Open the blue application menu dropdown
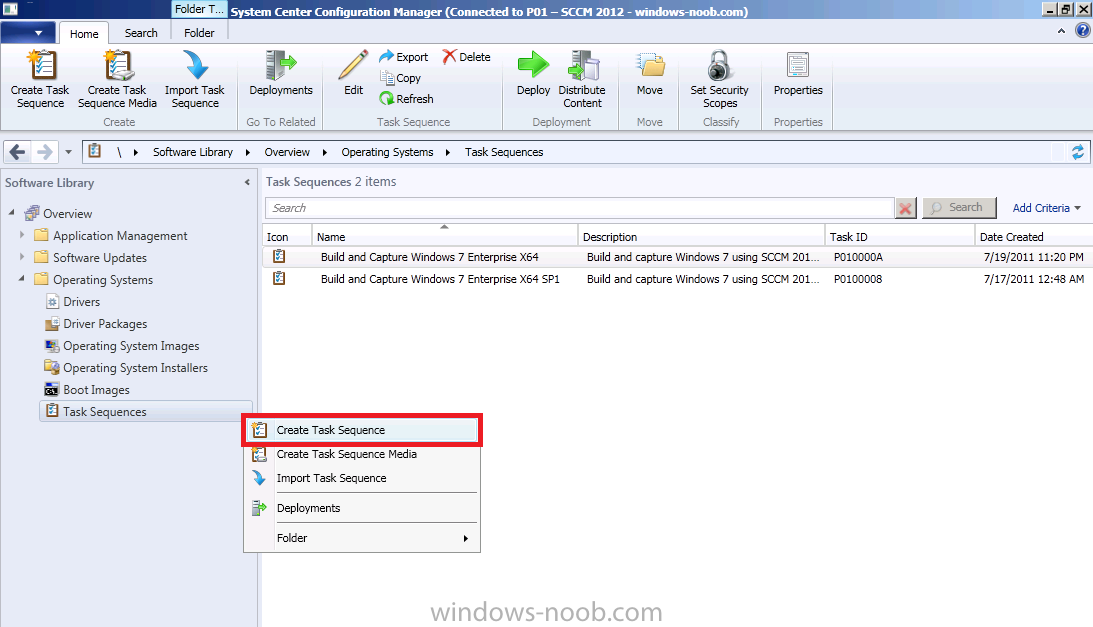1093x627 pixels. (x=28, y=33)
